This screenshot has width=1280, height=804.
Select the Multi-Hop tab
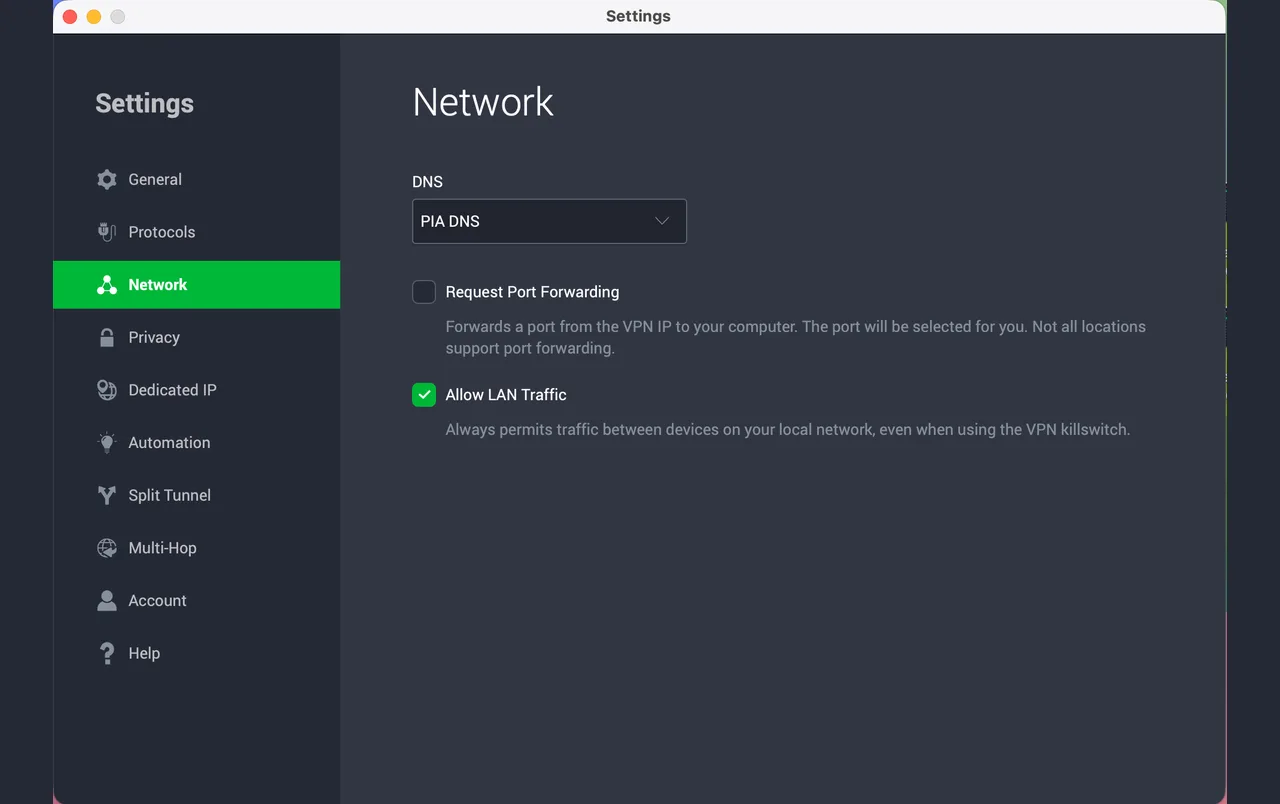(x=196, y=548)
